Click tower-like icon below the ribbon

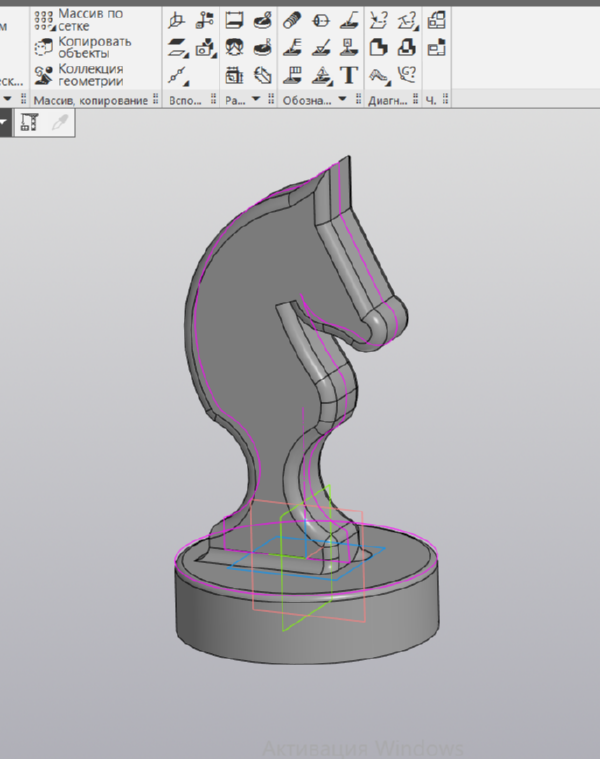coord(30,122)
